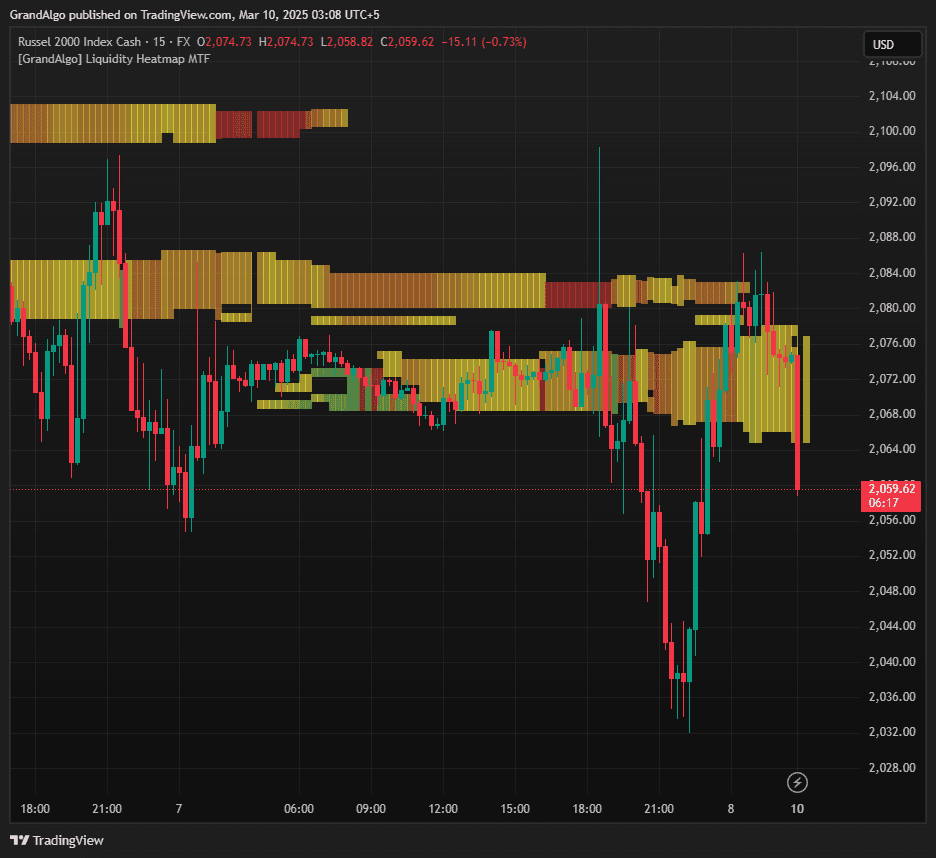Screen dimensions: 936x858
Task: Click the TradingView logo at bottom left
Action: tap(56, 840)
